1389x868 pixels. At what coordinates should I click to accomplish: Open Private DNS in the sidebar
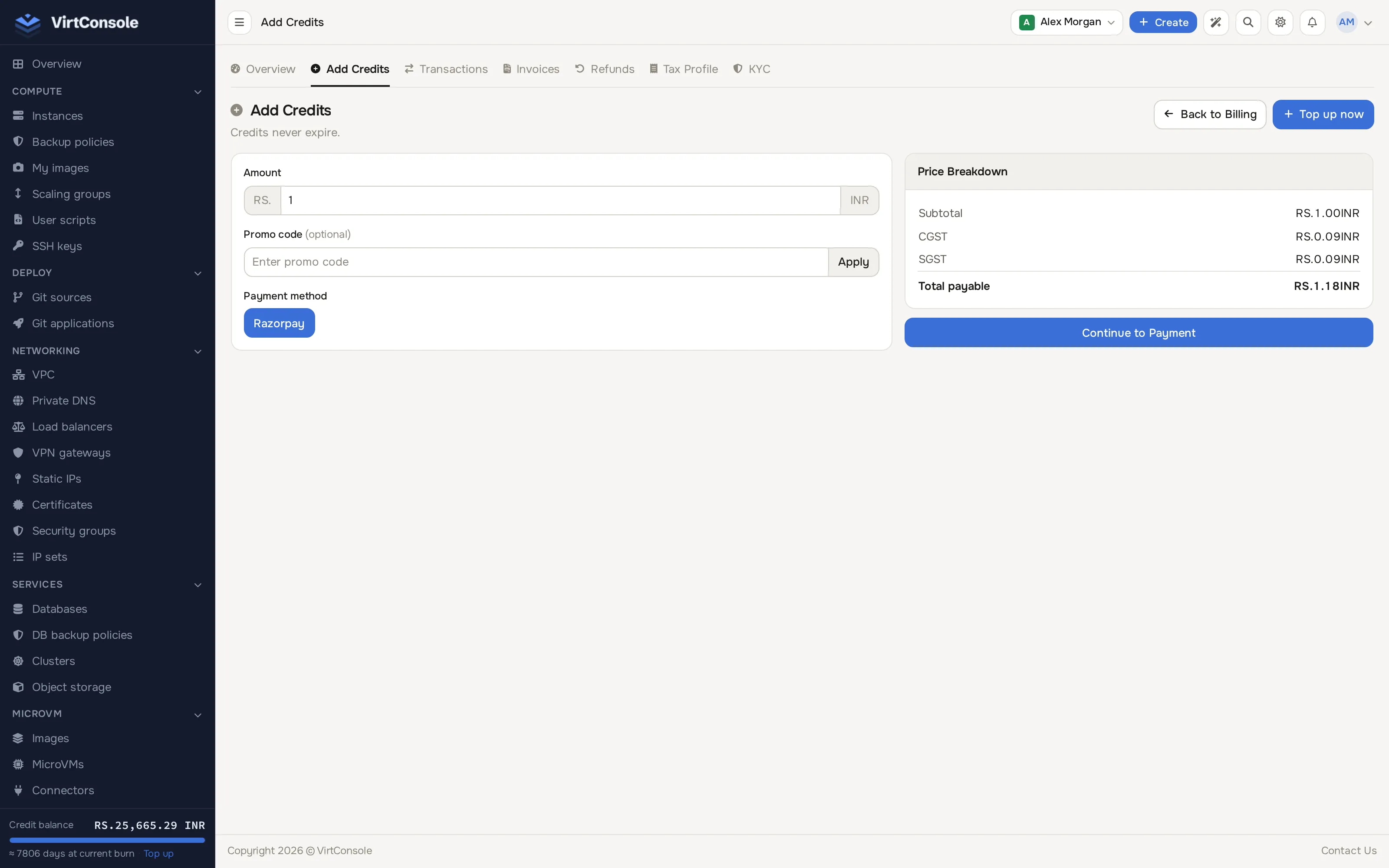107,401
